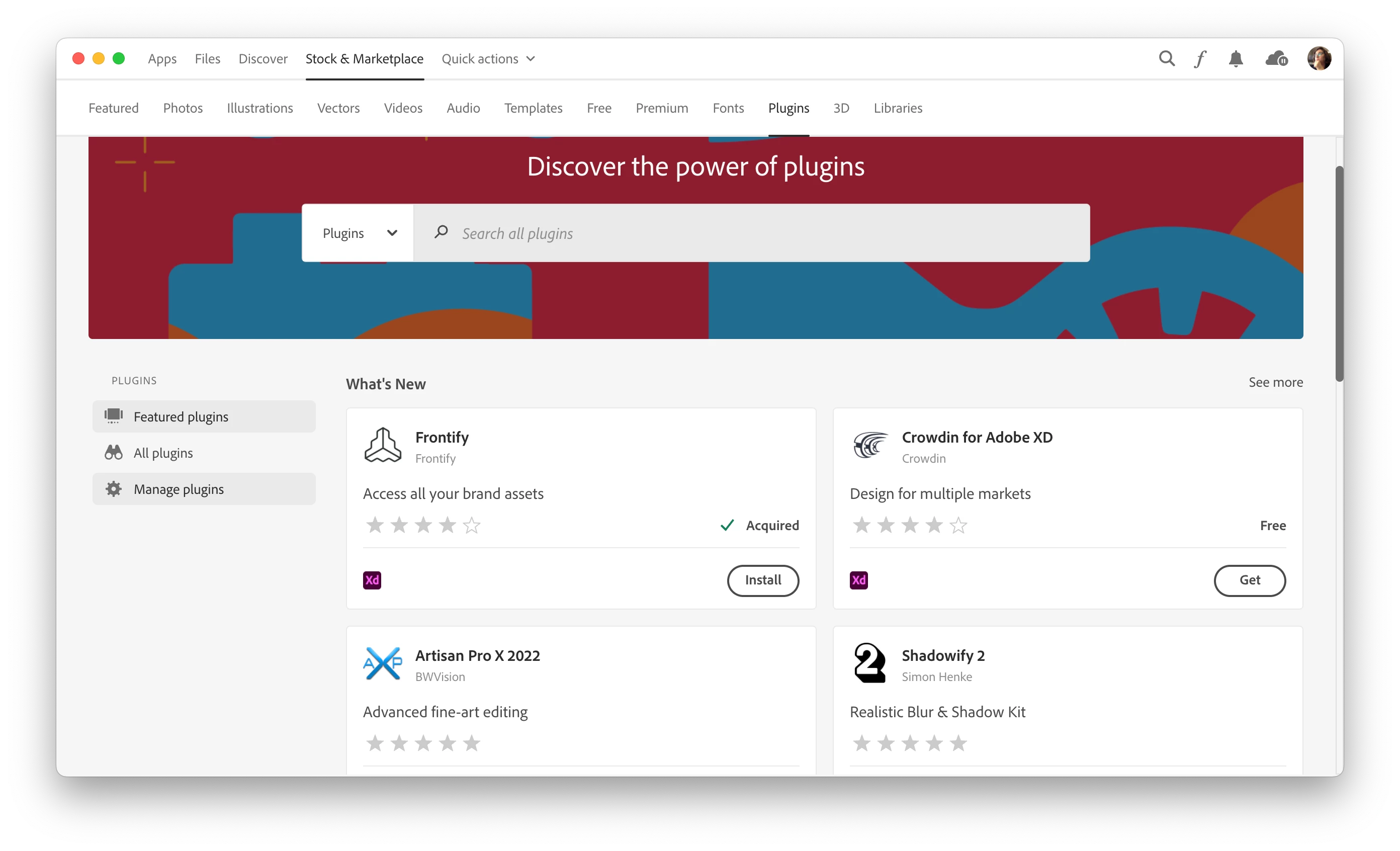
Task: Get the Crowdin for Adobe XD plugin
Action: coord(1250,580)
